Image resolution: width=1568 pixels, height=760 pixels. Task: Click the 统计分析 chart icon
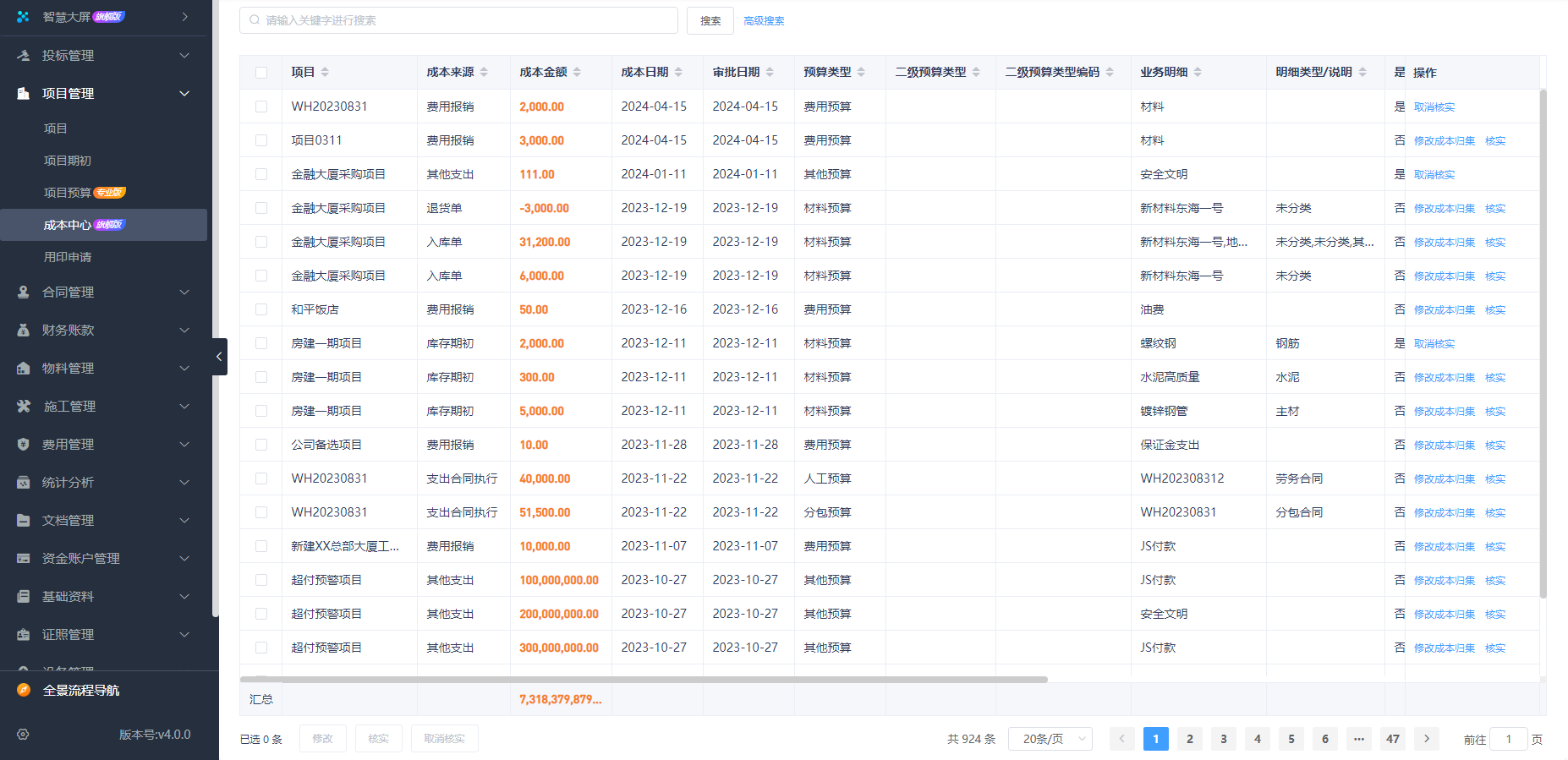[24, 483]
